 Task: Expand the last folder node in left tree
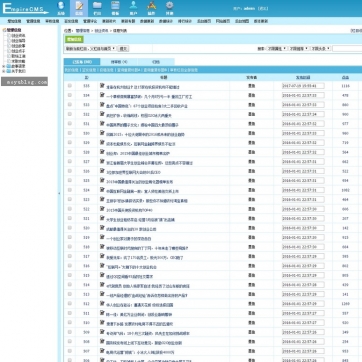point(4,71)
